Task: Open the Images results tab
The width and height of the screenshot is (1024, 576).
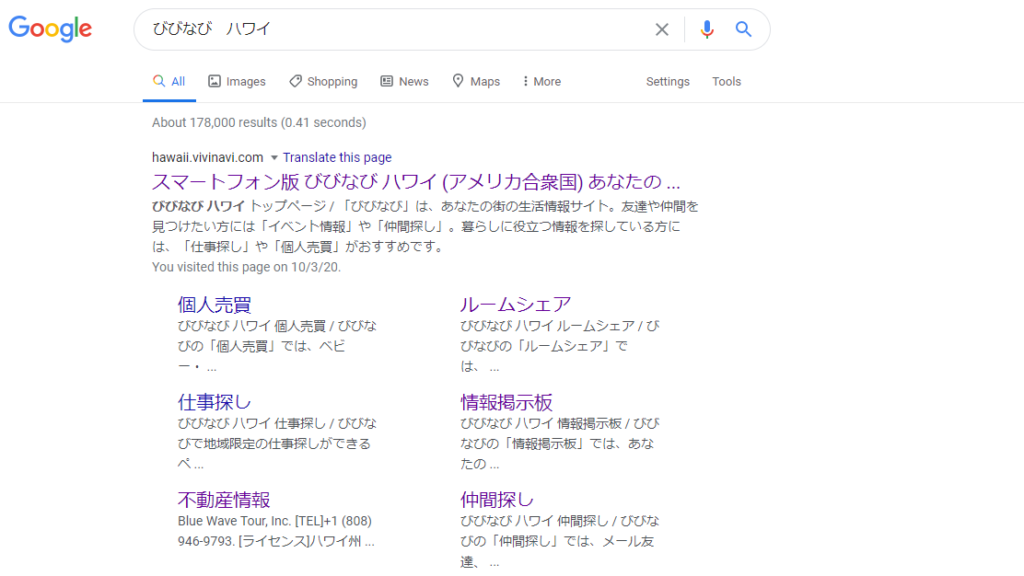Action: (237, 82)
